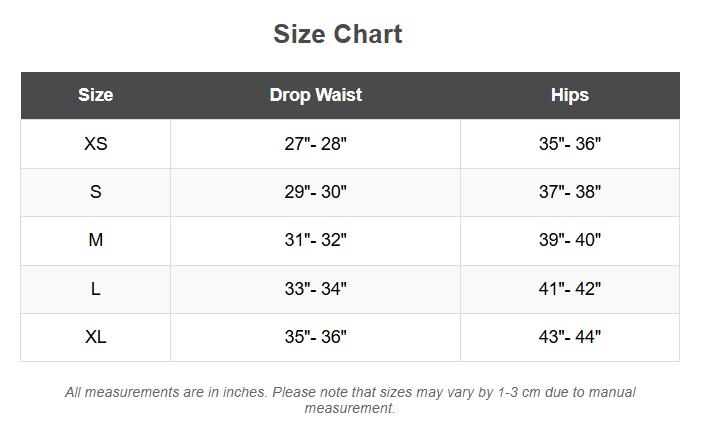Click the Hips column header
This screenshot has height=444, width=701.
pyautogui.click(x=570, y=96)
